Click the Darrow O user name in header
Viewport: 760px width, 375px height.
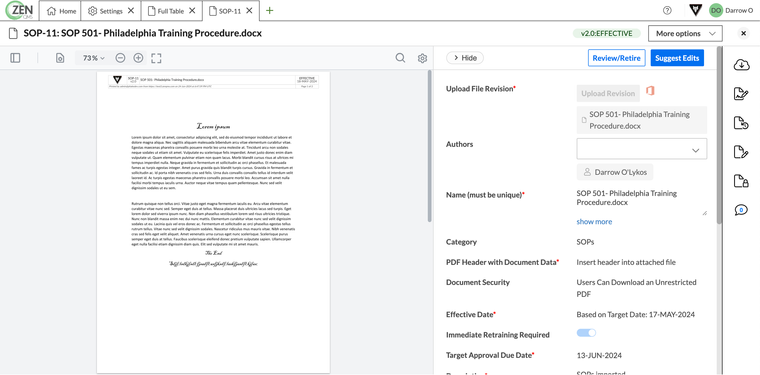[739, 11]
